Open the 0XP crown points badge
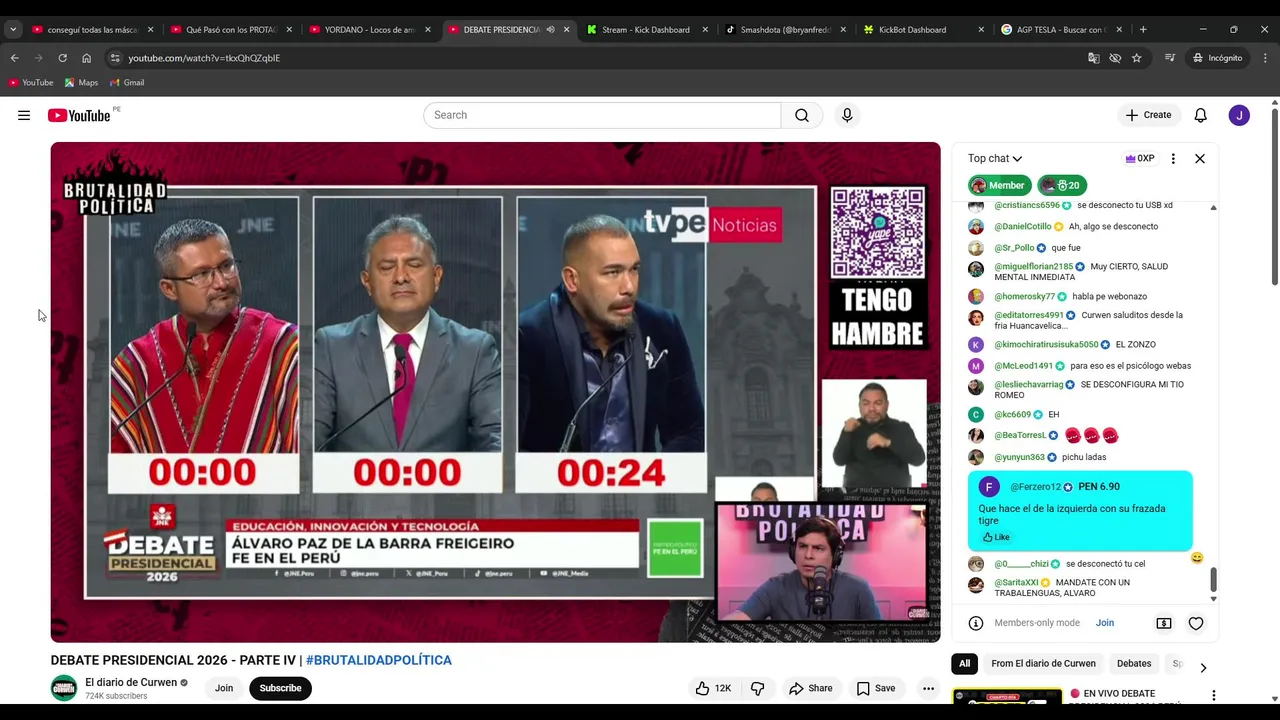Image resolution: width=1280 pixels, height=720 pixels. tap(1140, 158)
